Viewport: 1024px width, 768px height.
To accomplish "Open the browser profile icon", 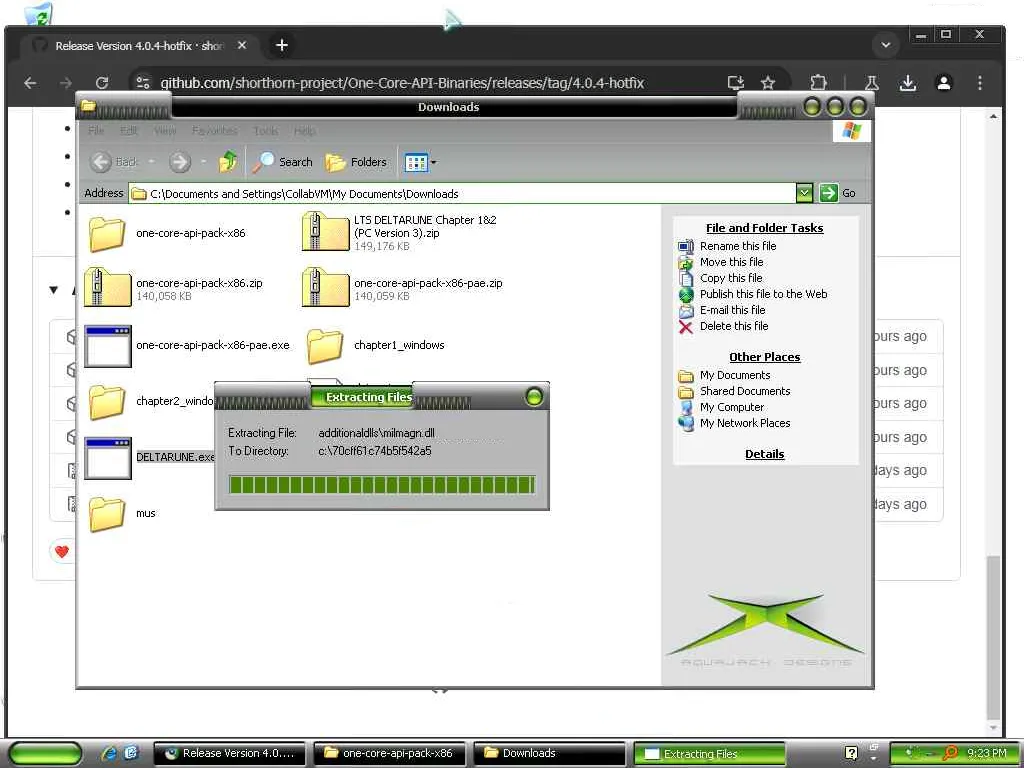I will pyautogui.click(x=944, y=83).
